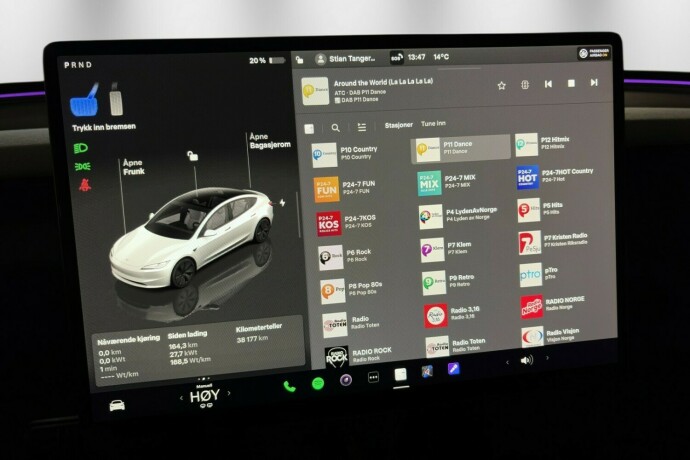Image resolution: width=690 pixels, height=460 pixels.
Task: Open the Stian Tanger driver profile
Action: (x=346, y=59)
